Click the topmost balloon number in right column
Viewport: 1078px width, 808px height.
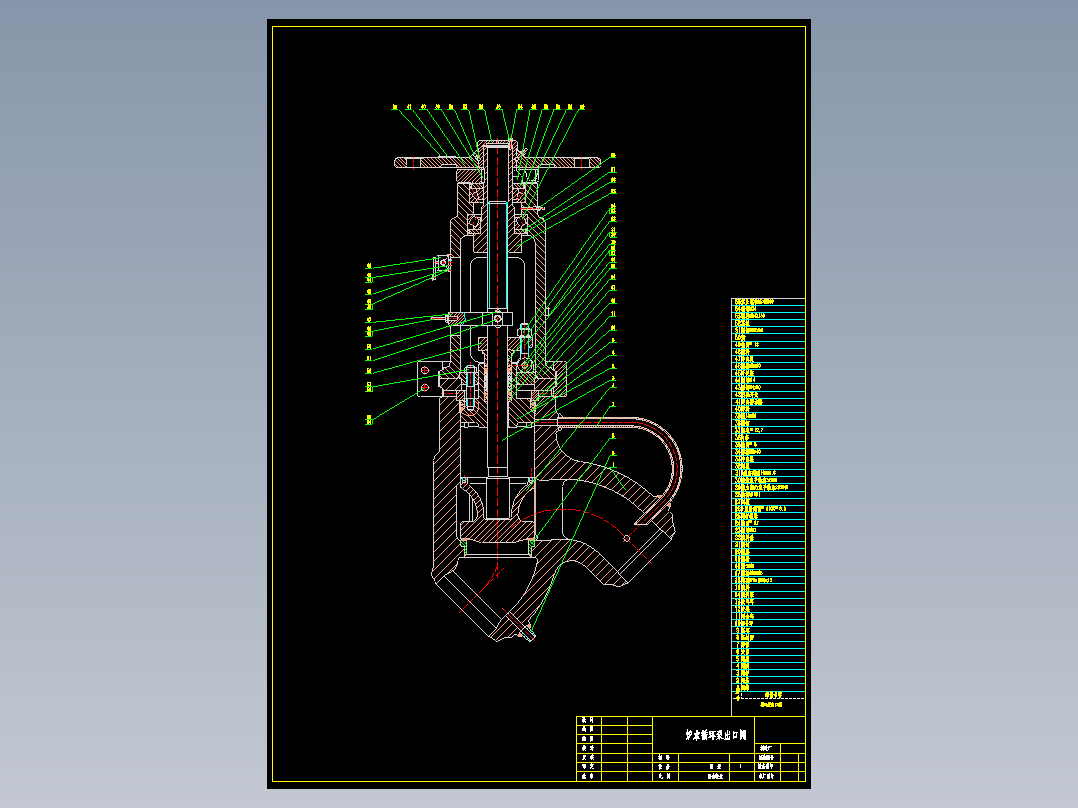(613, 156)
